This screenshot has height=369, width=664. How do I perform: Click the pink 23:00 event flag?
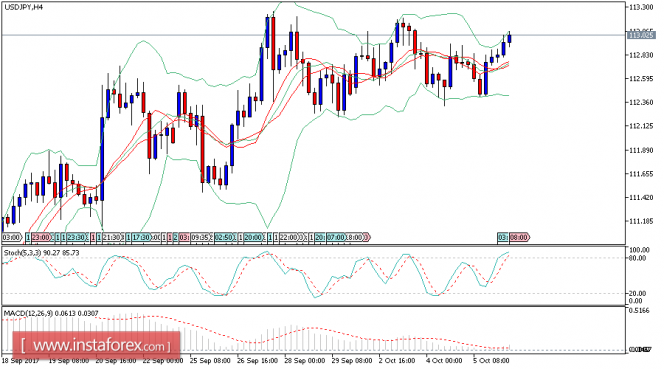coord(40,237)
